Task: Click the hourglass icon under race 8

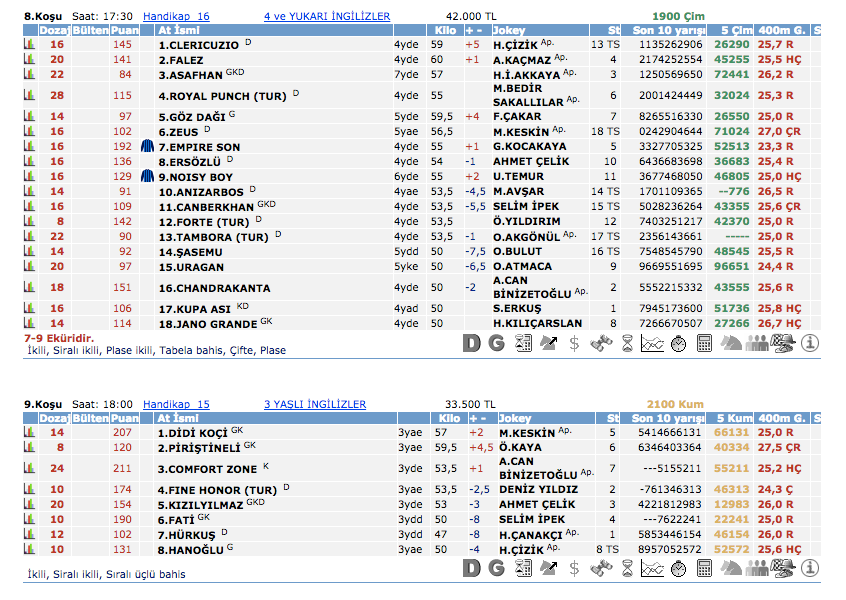Action: coord(626,343)
